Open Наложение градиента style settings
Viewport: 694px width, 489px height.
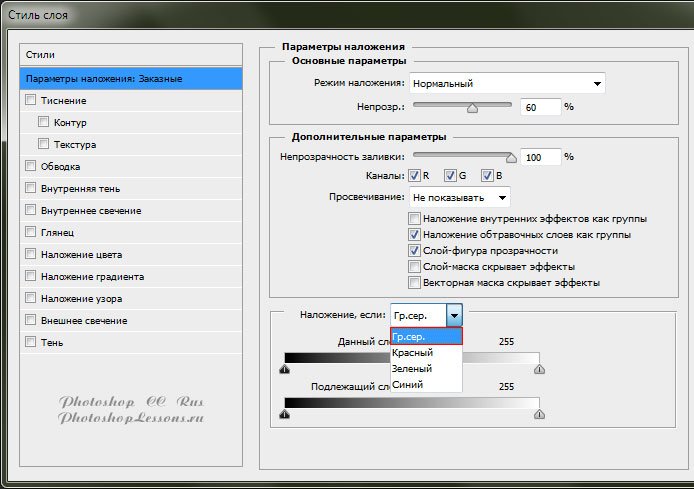(x=92, y=277)
